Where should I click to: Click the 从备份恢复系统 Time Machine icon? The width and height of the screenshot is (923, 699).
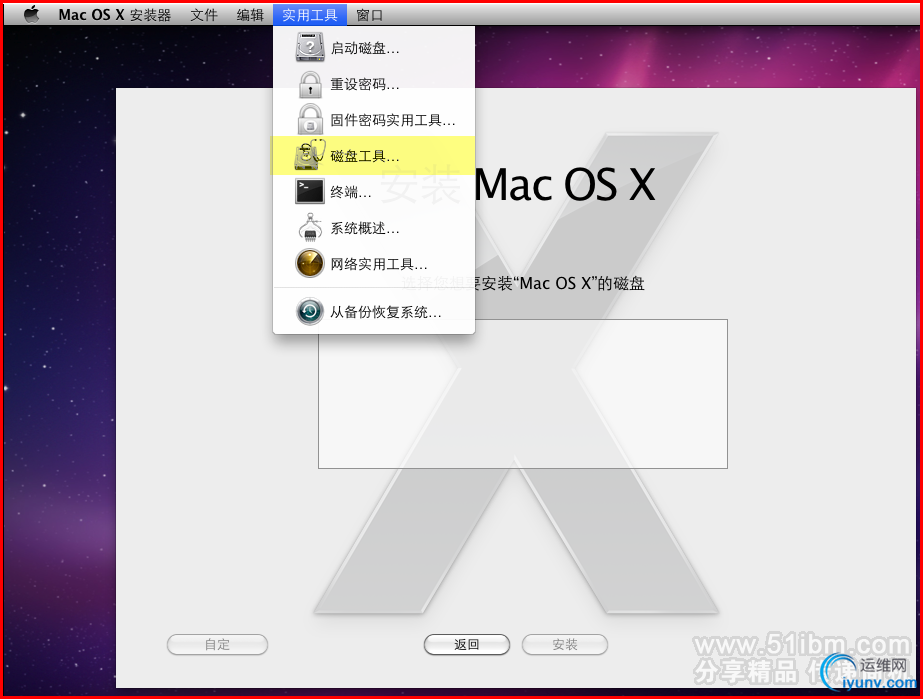[x=310, y=312]
